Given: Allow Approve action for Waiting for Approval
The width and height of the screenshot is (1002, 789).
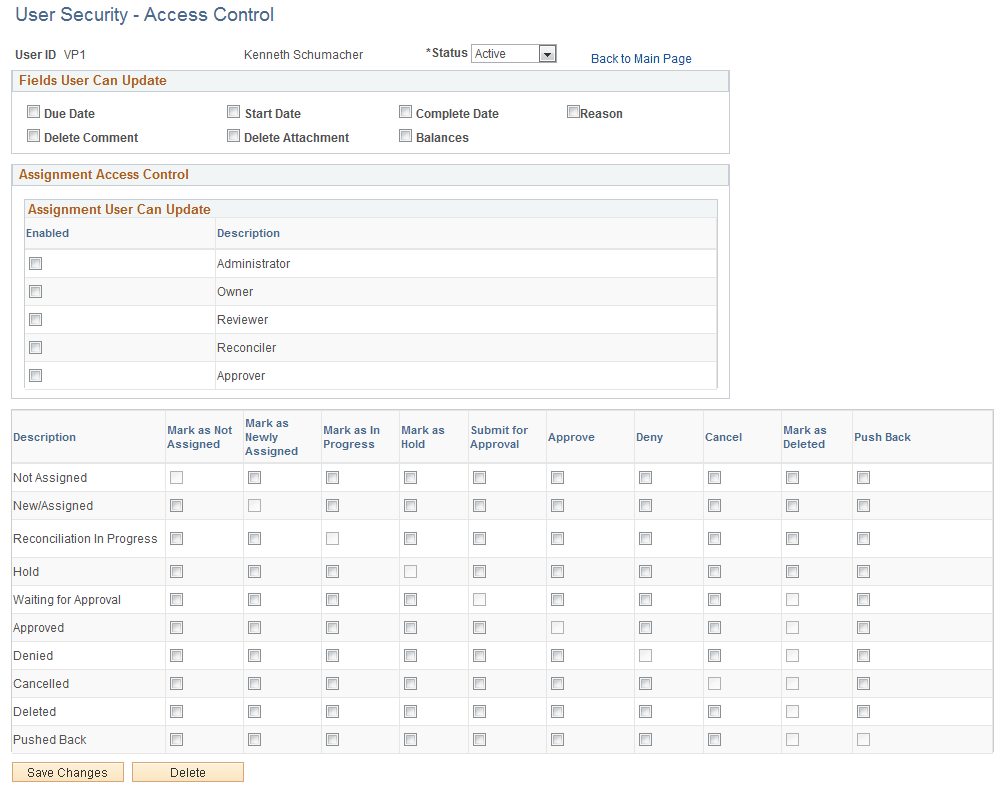Looking at the screenshot, I should 557,599.
